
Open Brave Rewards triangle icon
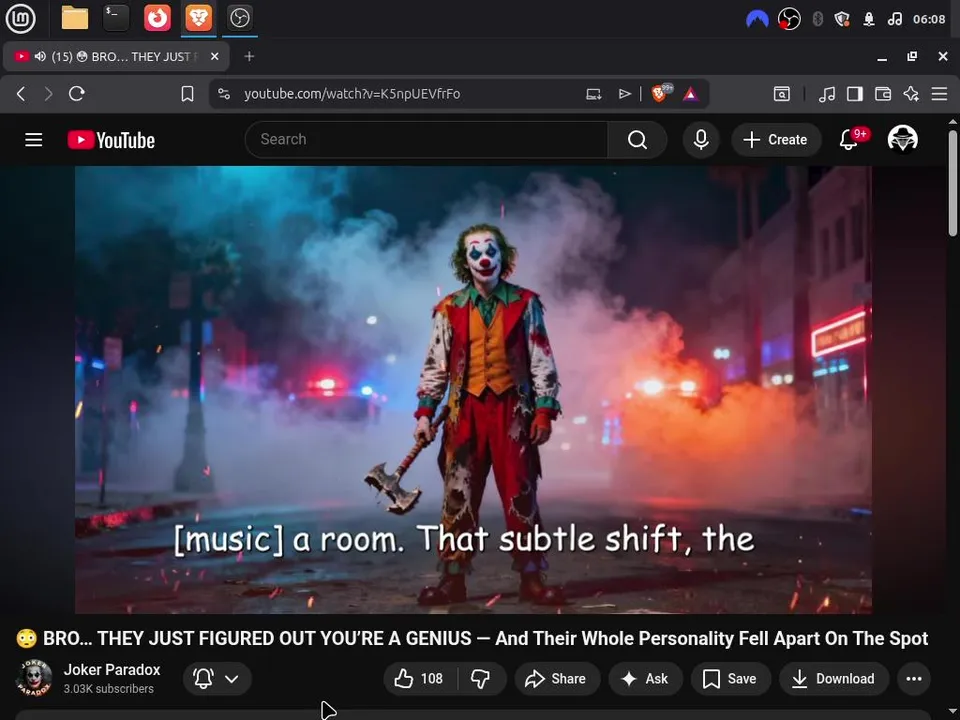click(x=691, y=94)
